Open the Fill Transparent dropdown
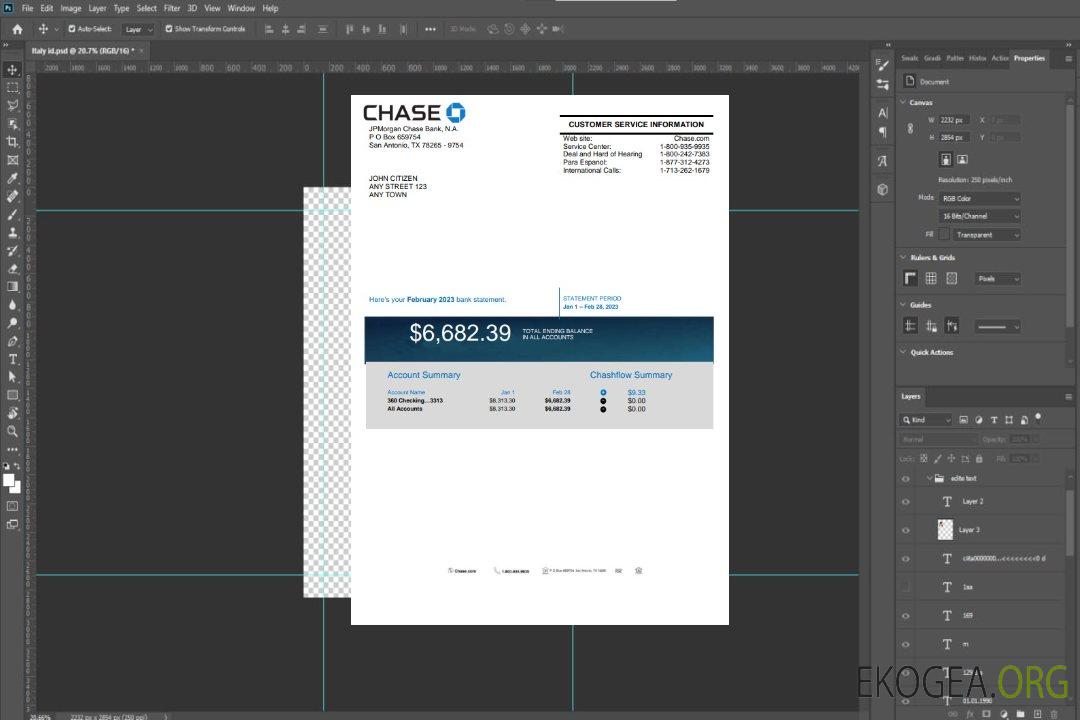The width and height of the screenshot is (1080, 720). (986, 235)
